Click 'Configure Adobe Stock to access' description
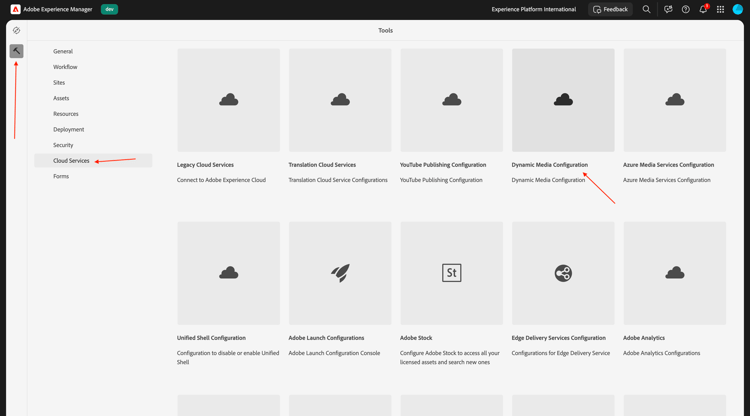Screen dimensions: 750x416 click(x=450, y=358)
